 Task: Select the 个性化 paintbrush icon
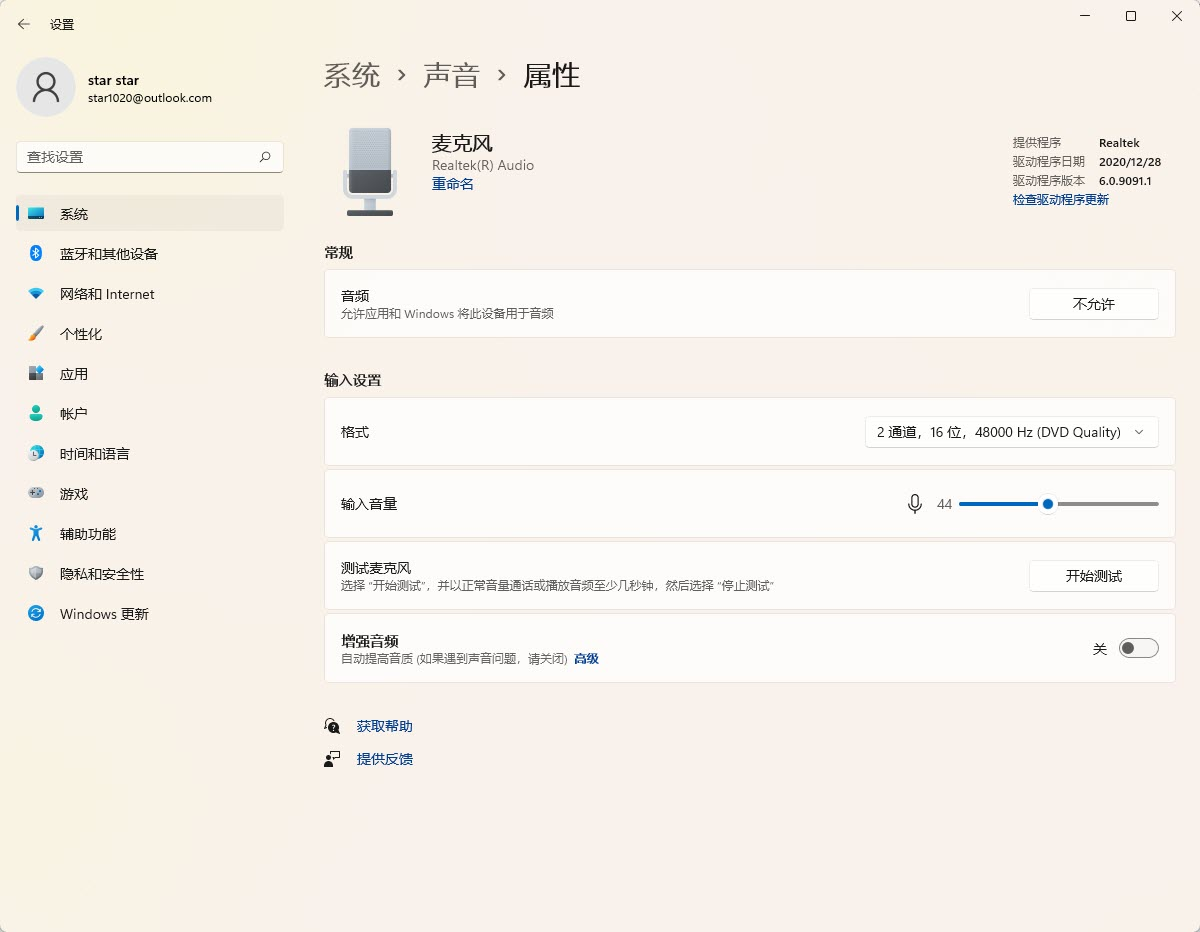click(37, 334)
